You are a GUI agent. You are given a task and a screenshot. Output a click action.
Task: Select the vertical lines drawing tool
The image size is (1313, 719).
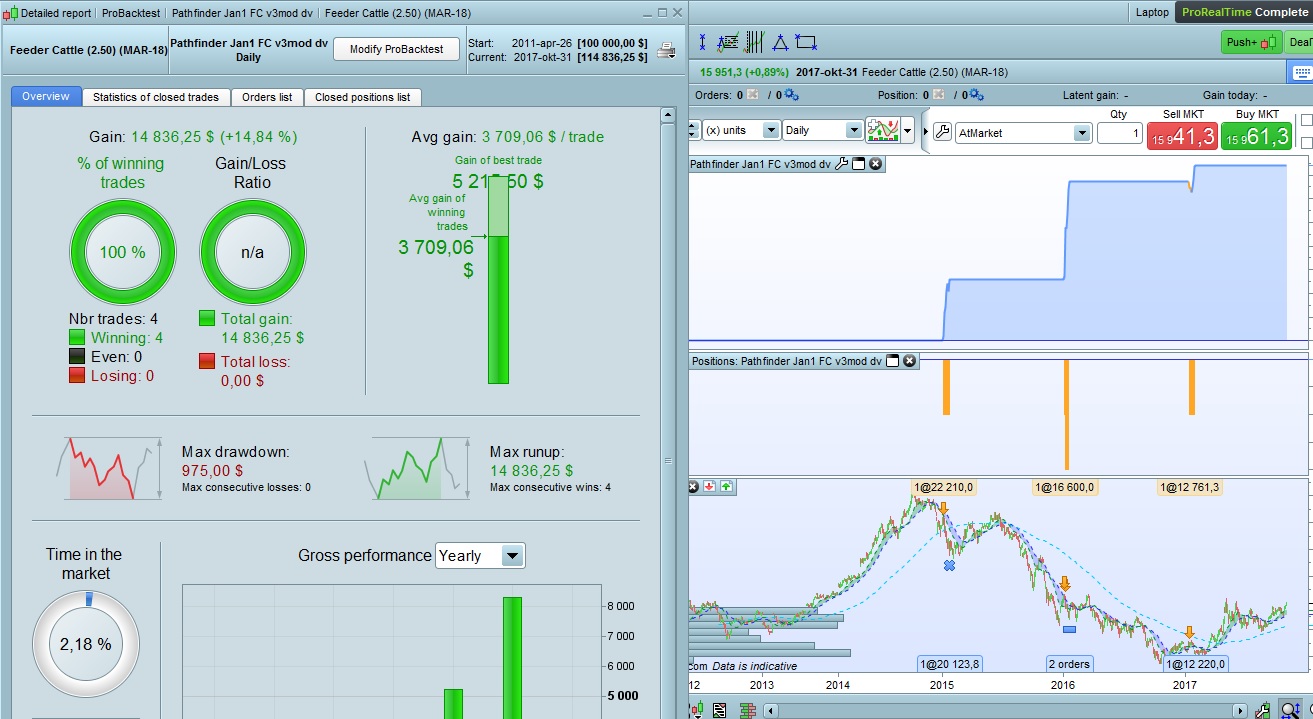tap(754, 42)
